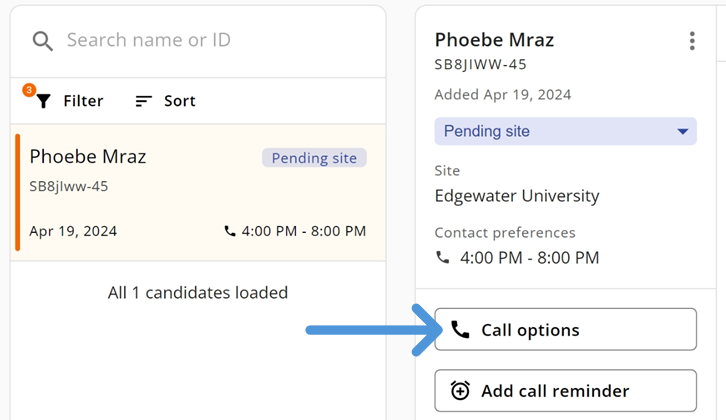Image resolution: width=726 pixels, height=420 pixels.
Task: Click the Add call reminder button
Action: 565,391
